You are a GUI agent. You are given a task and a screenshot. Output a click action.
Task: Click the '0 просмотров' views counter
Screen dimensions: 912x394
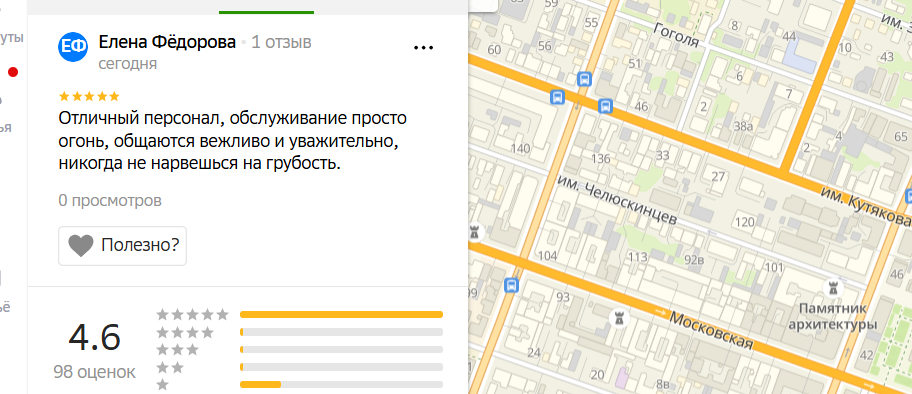click(110, 201)
